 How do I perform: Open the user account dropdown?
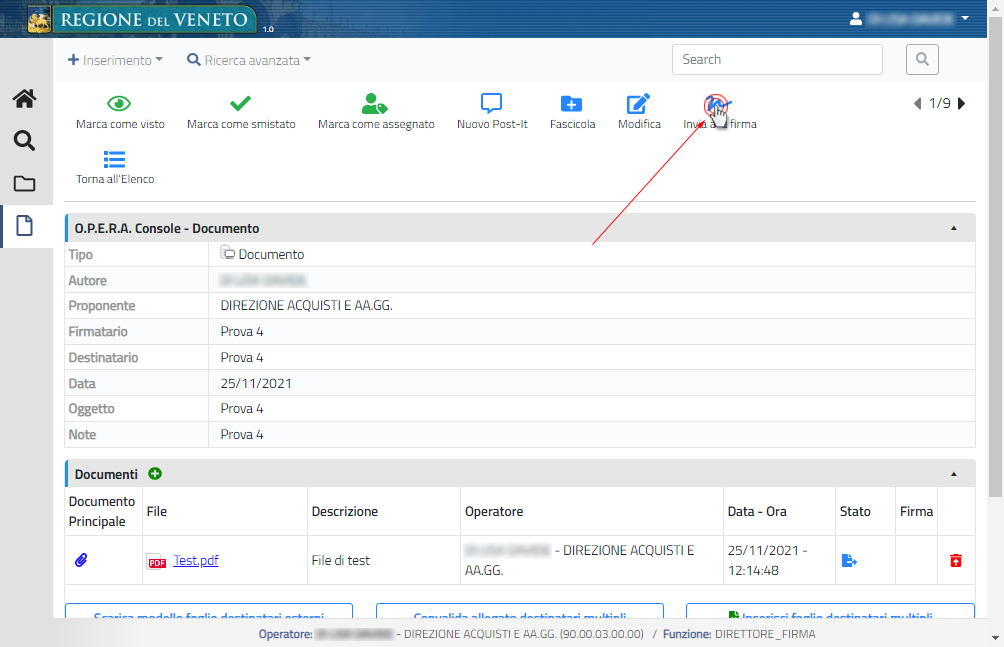(909, 18)
